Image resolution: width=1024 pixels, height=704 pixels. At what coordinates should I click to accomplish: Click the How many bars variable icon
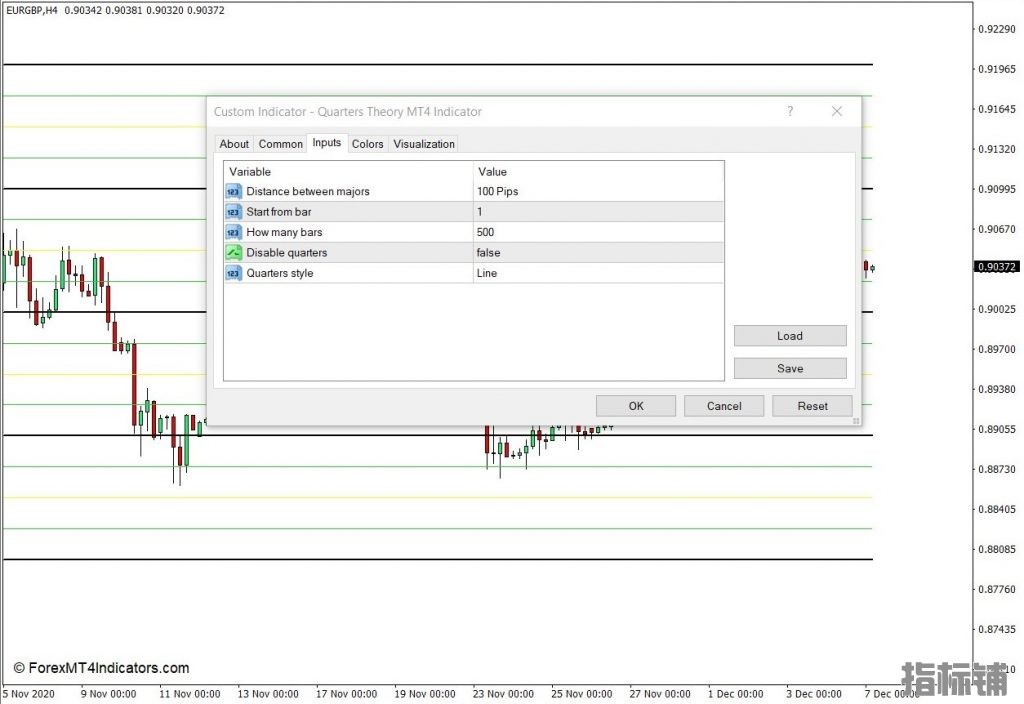point(233,232)
